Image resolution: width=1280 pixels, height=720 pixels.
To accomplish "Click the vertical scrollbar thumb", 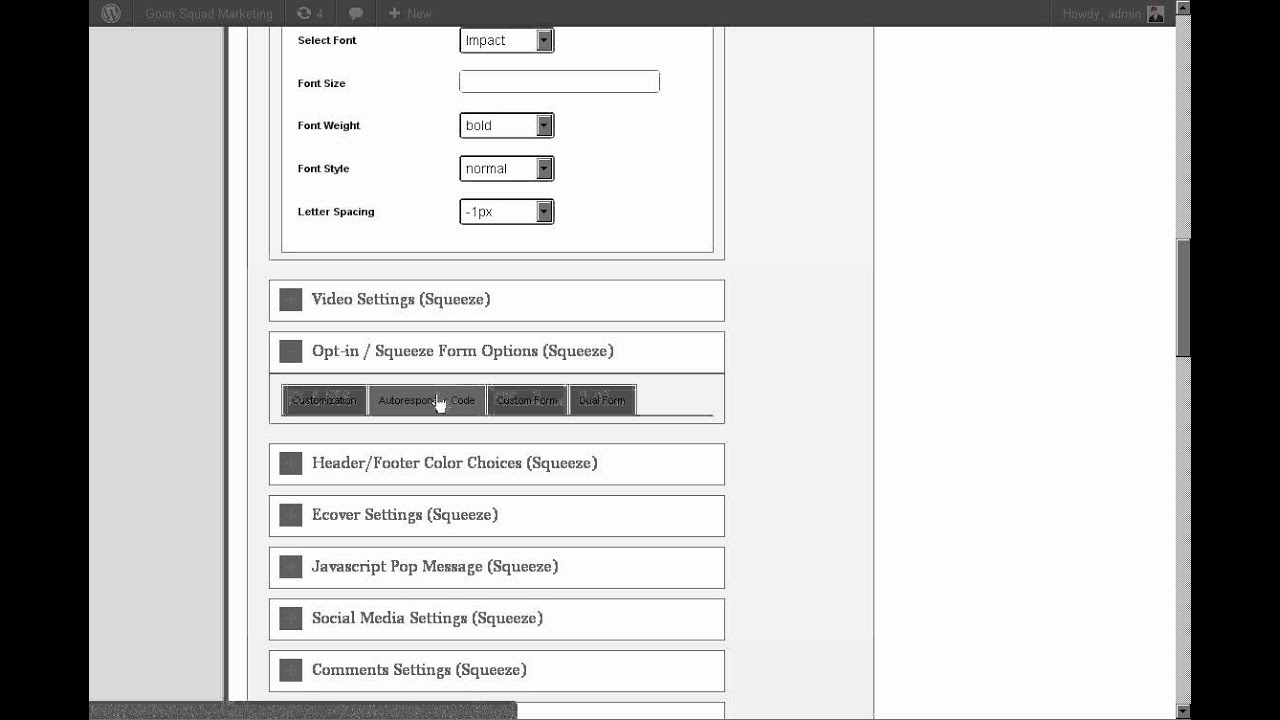I will [x=1184, y=298].
